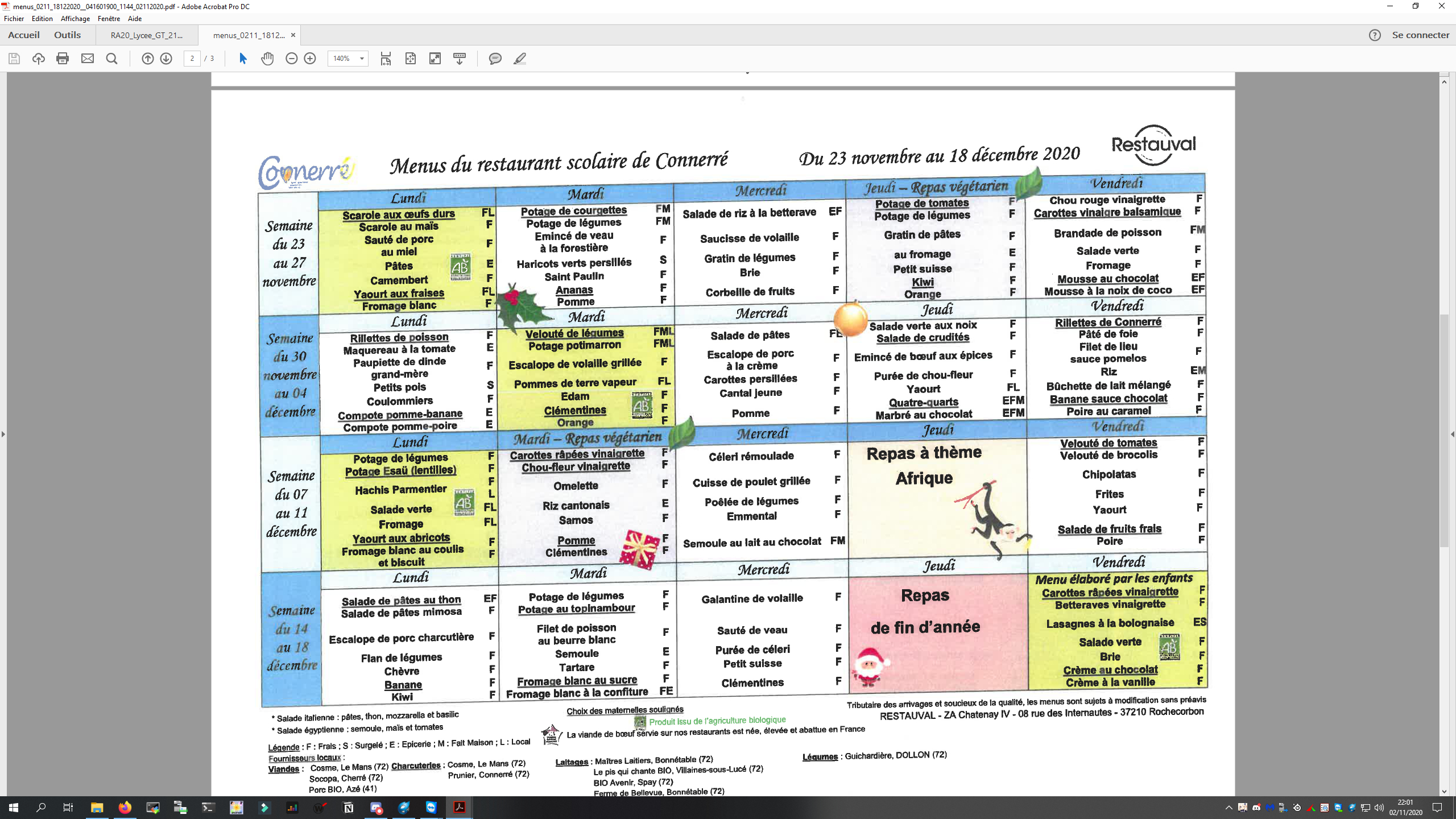Click the 'Fournisseurs locaux' label
Viewport: 1456px width, 819px height.
[305, 758]
